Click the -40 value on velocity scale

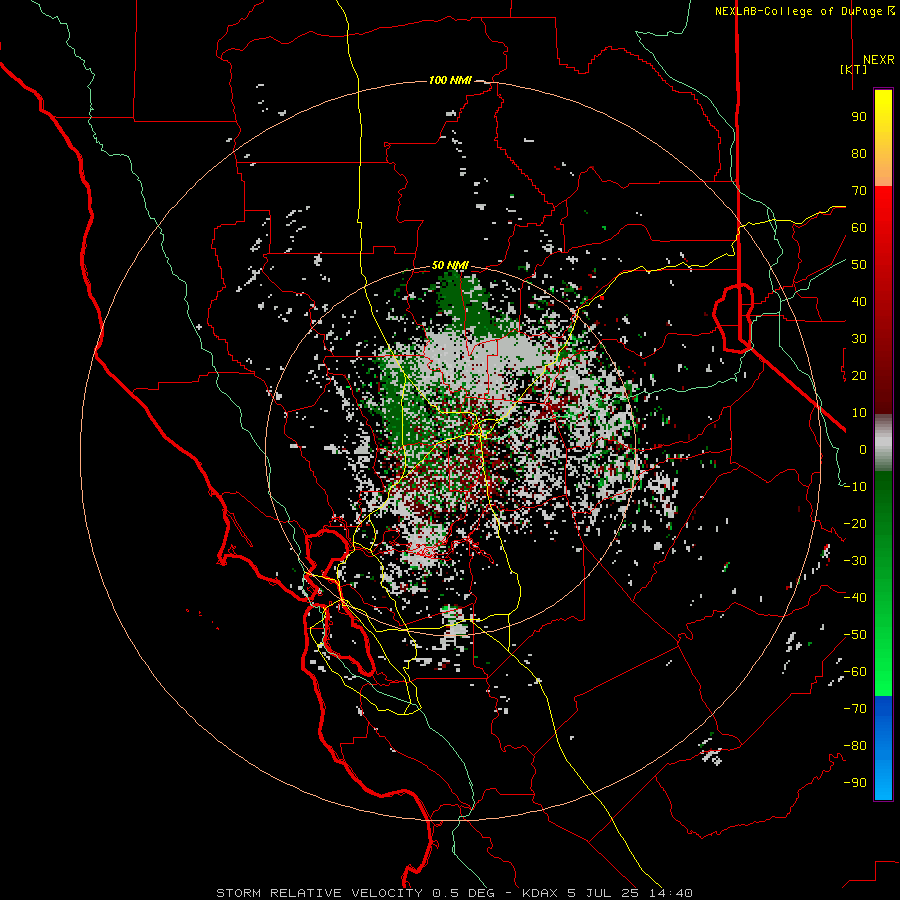pyautogui.click(x=855, y=598)
